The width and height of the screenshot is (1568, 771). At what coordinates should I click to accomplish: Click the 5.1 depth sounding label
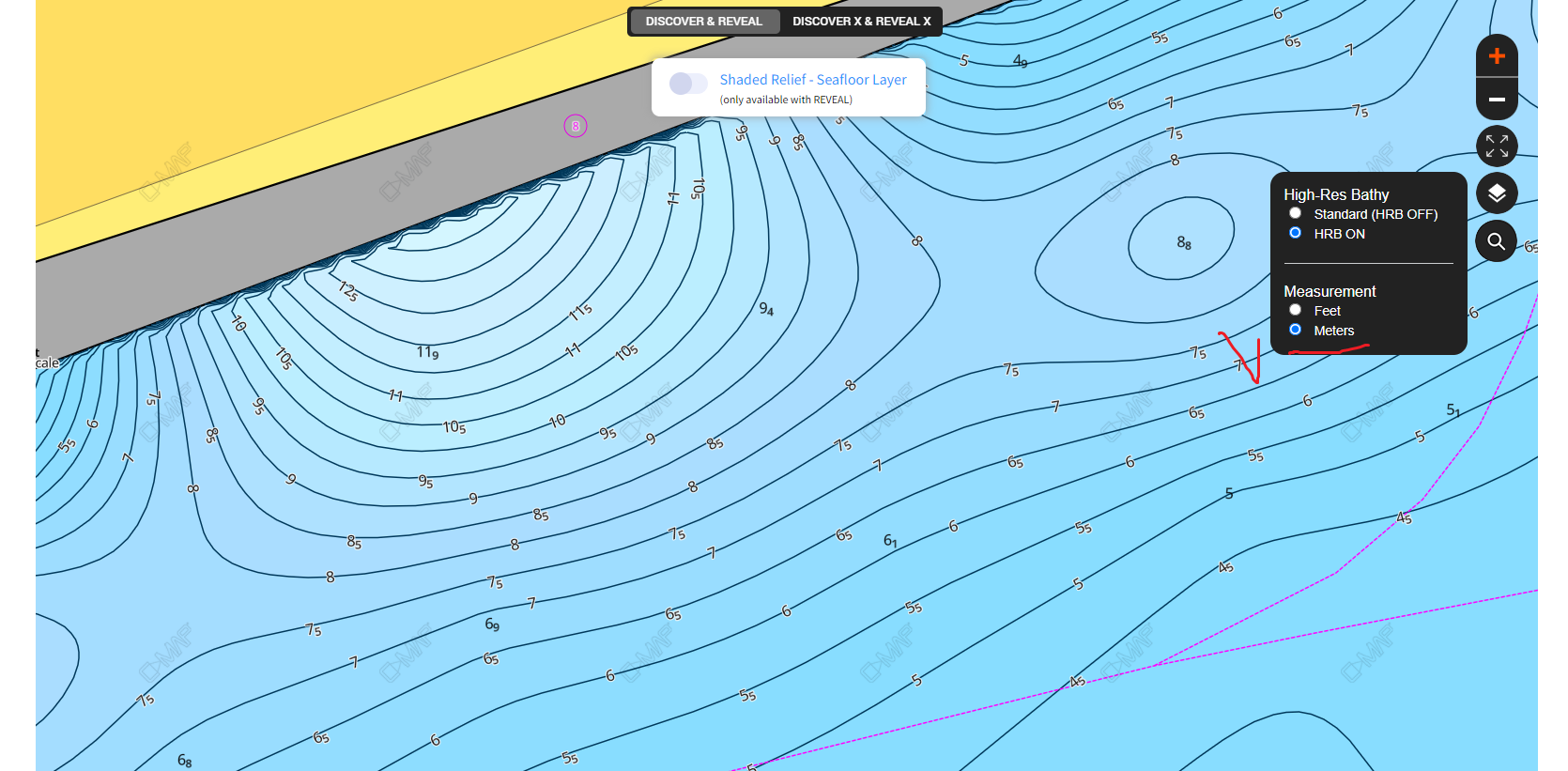pos(1453,410)
